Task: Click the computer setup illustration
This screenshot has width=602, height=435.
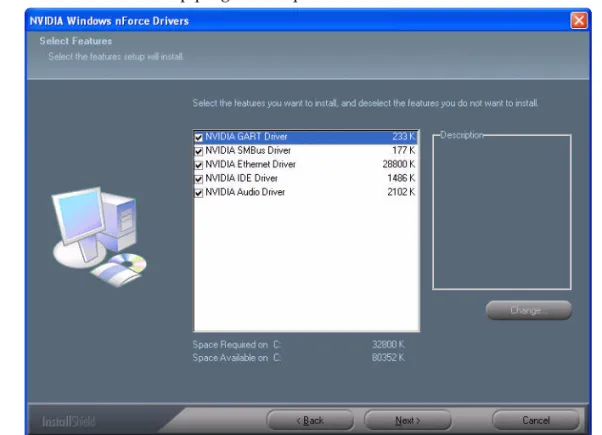Action: pyautogui.click(x=99, y=237)
